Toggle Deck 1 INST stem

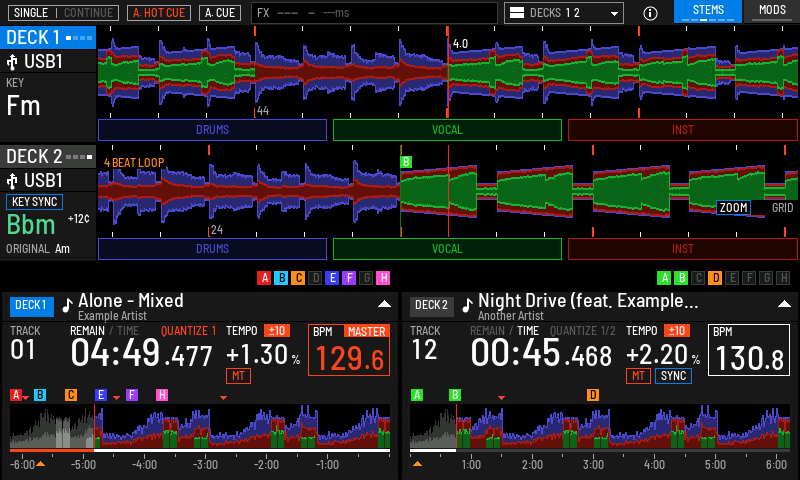(683, 130)
